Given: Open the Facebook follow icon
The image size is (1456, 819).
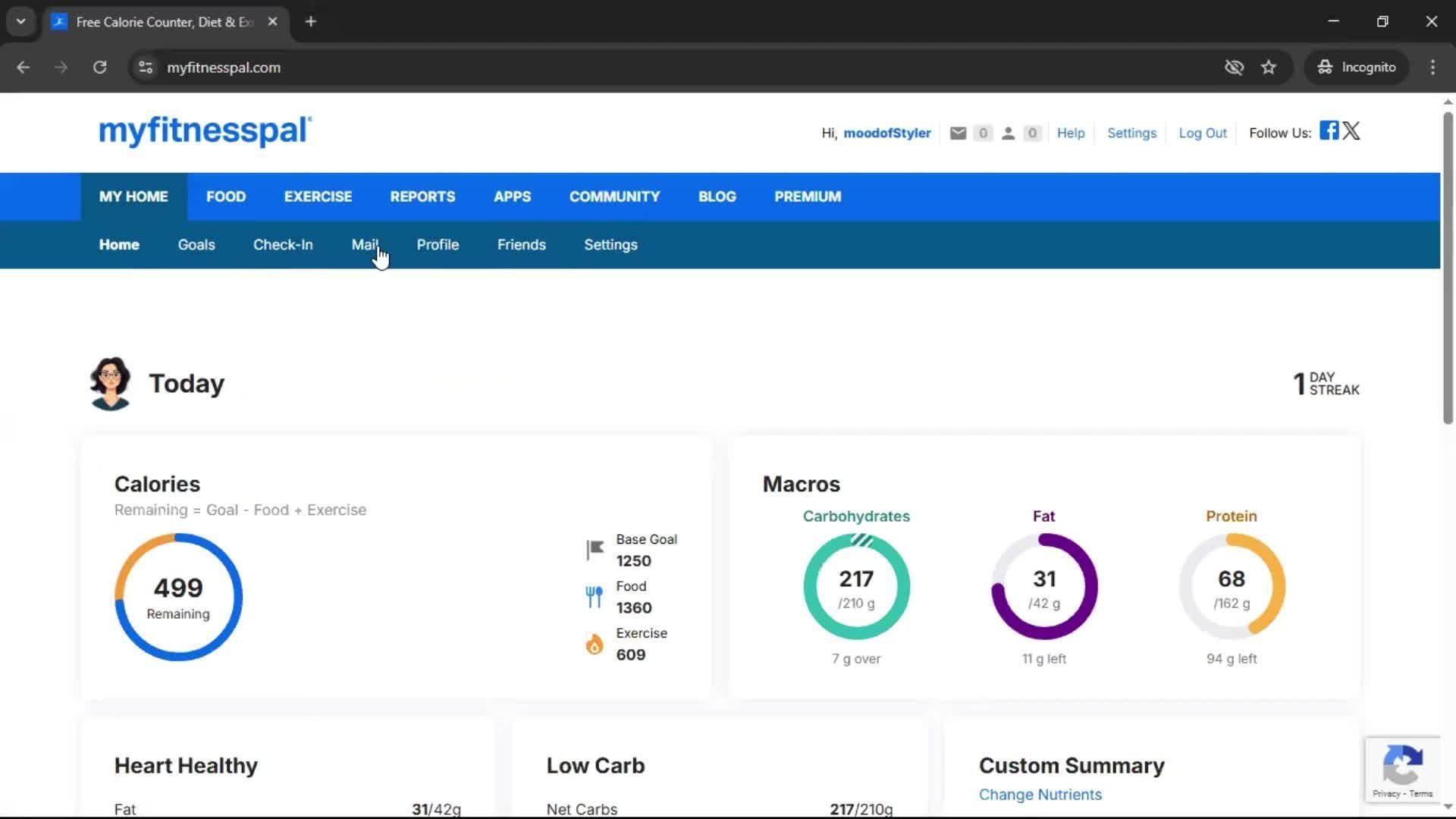Looking at the screenshot, I should pos(1329,130).
